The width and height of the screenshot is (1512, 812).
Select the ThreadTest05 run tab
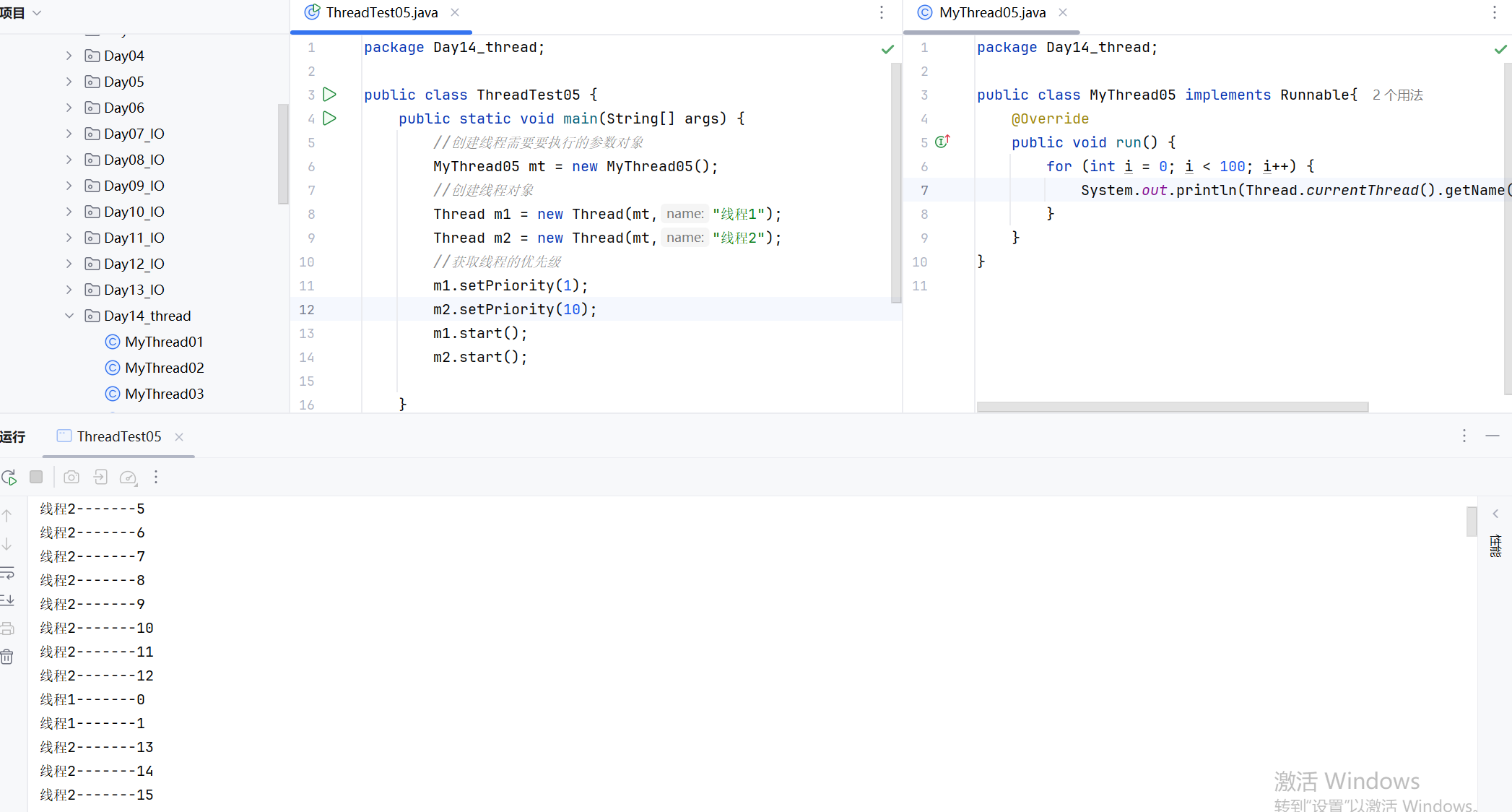tap(119, 436)
